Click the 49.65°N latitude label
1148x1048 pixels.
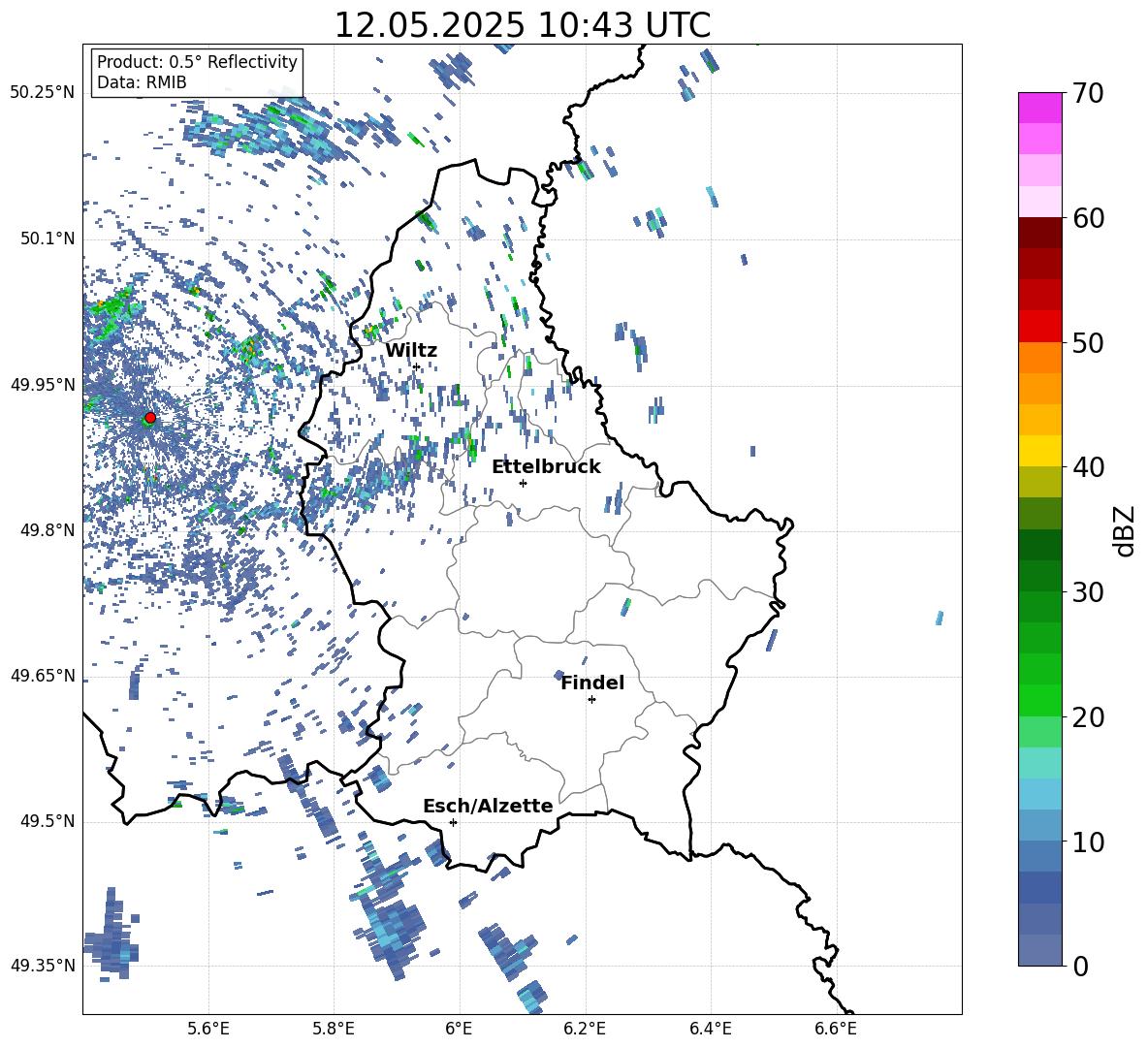[42, 676]
